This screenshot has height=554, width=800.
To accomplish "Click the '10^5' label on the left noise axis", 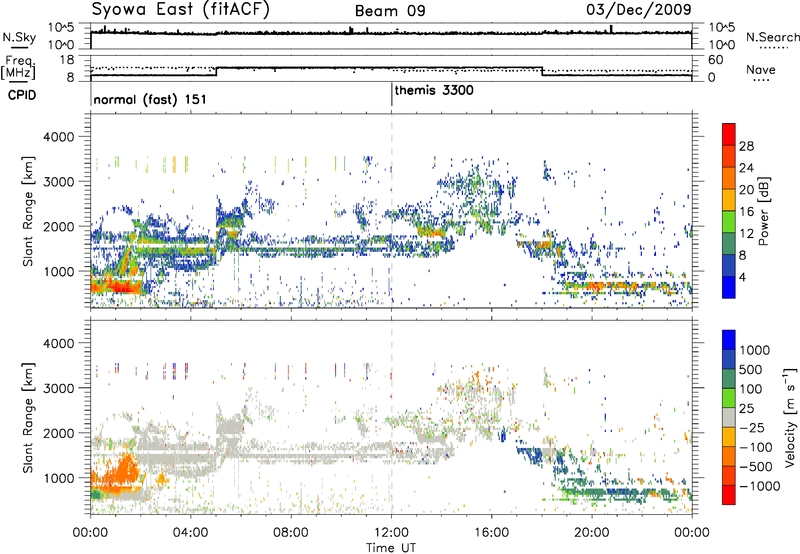I will 61,27.
